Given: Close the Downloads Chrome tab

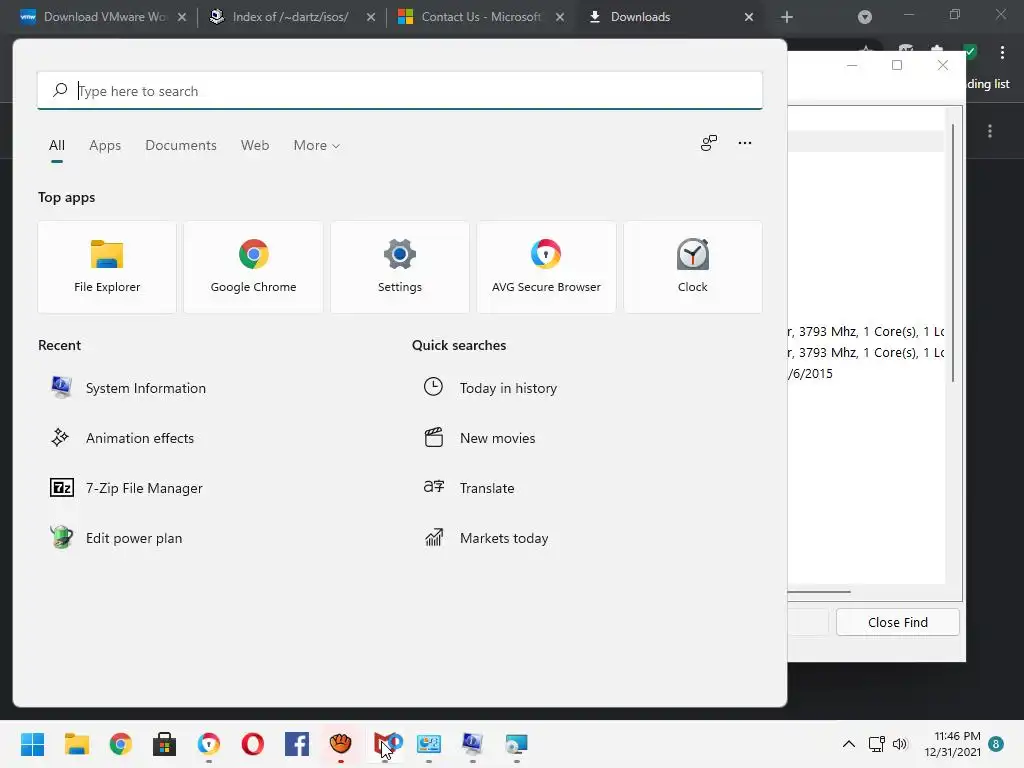Looking at the screenshot, I should point(749,17).
